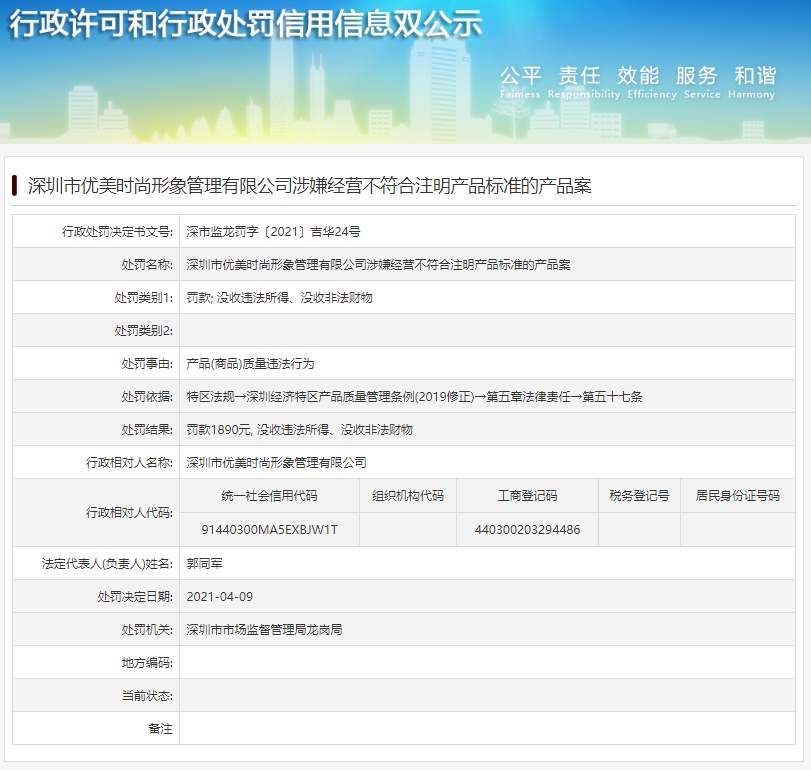Click the 处罚事由 label

147,364
